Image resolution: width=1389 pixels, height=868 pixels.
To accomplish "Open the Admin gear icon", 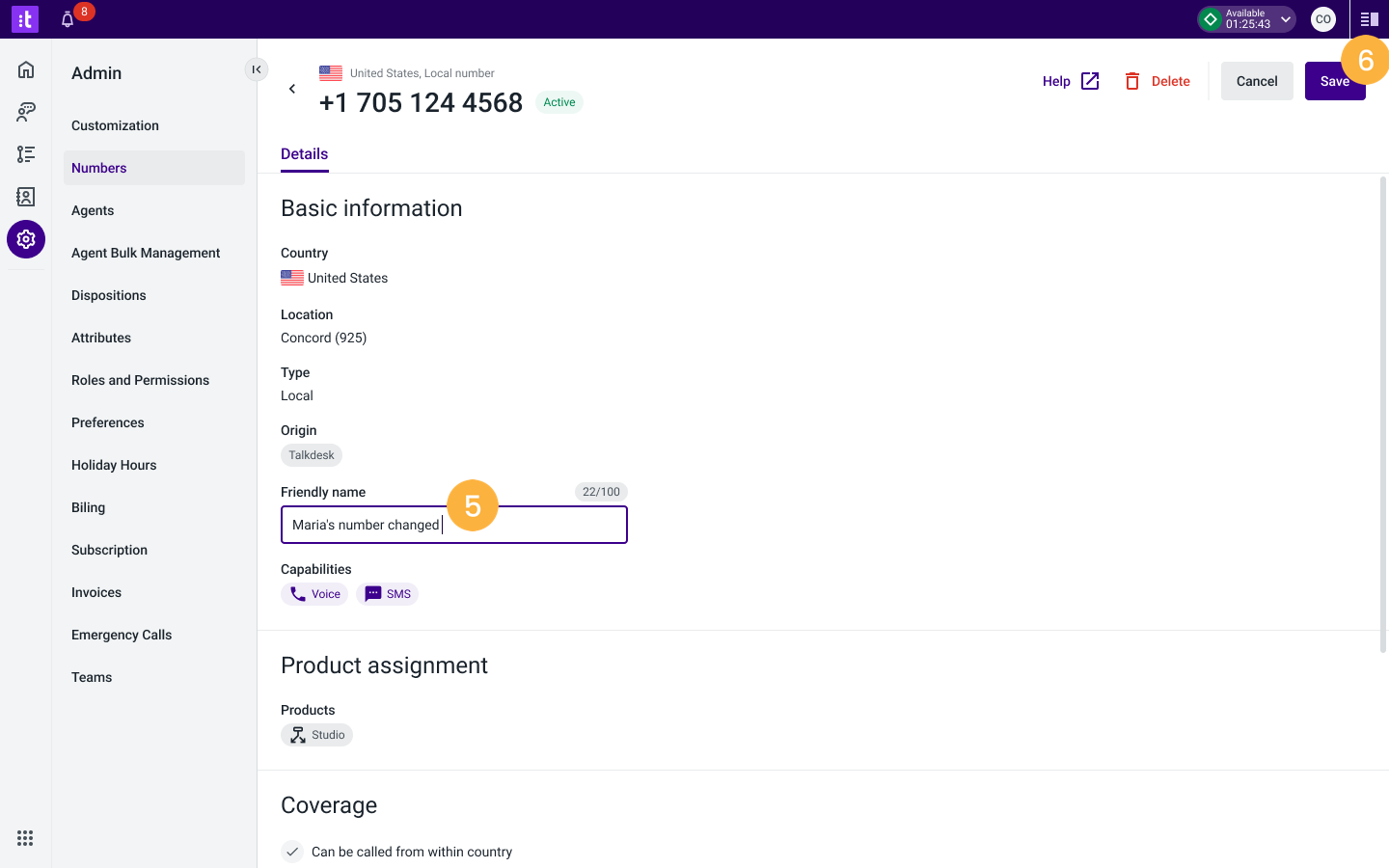I will click(x=26, y=239).
